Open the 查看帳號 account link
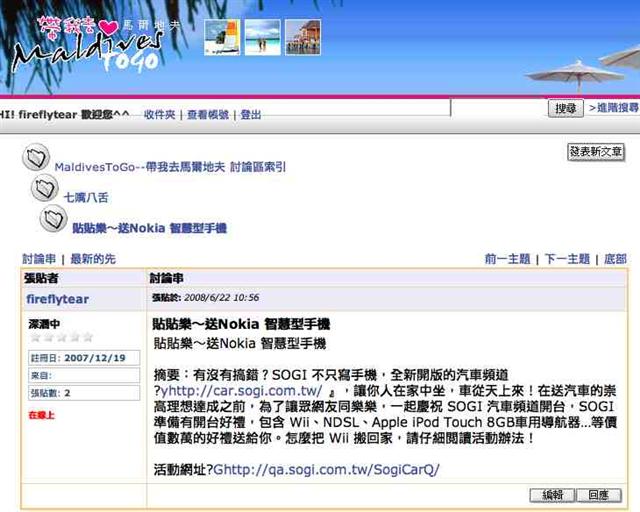The width and height of the screenshot is (640, 512). (x=208, y=115)
